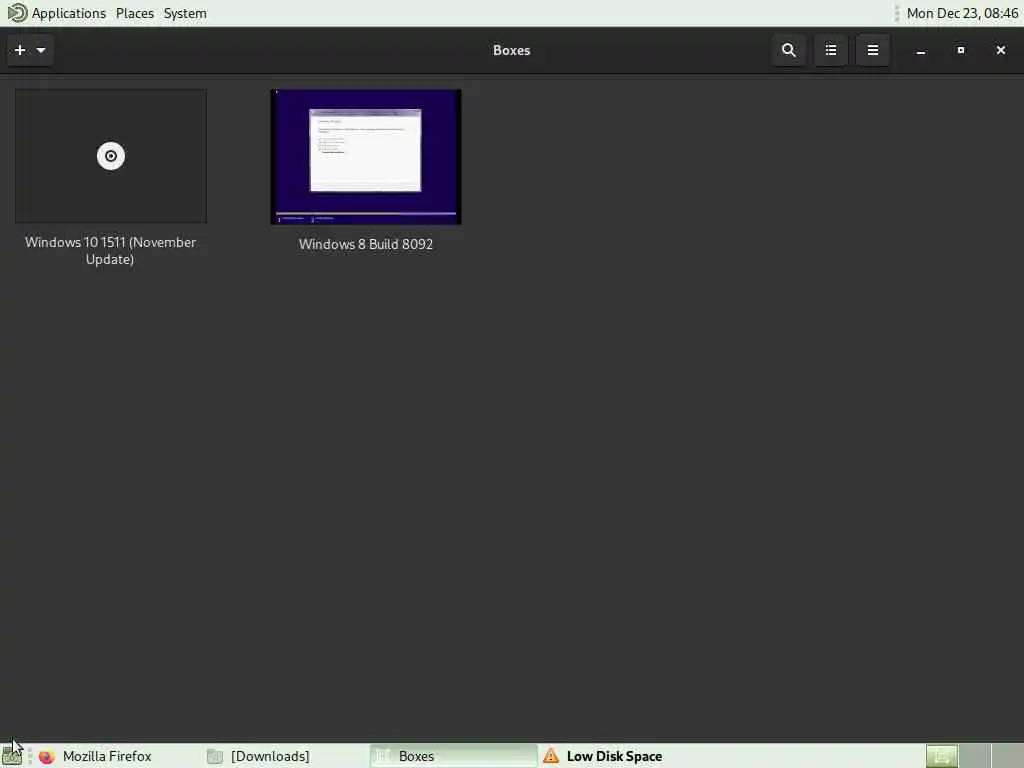Open the Windows 8 Build 8092 thumbnail
Screen dimensions: 1024x768
point(366,157)
